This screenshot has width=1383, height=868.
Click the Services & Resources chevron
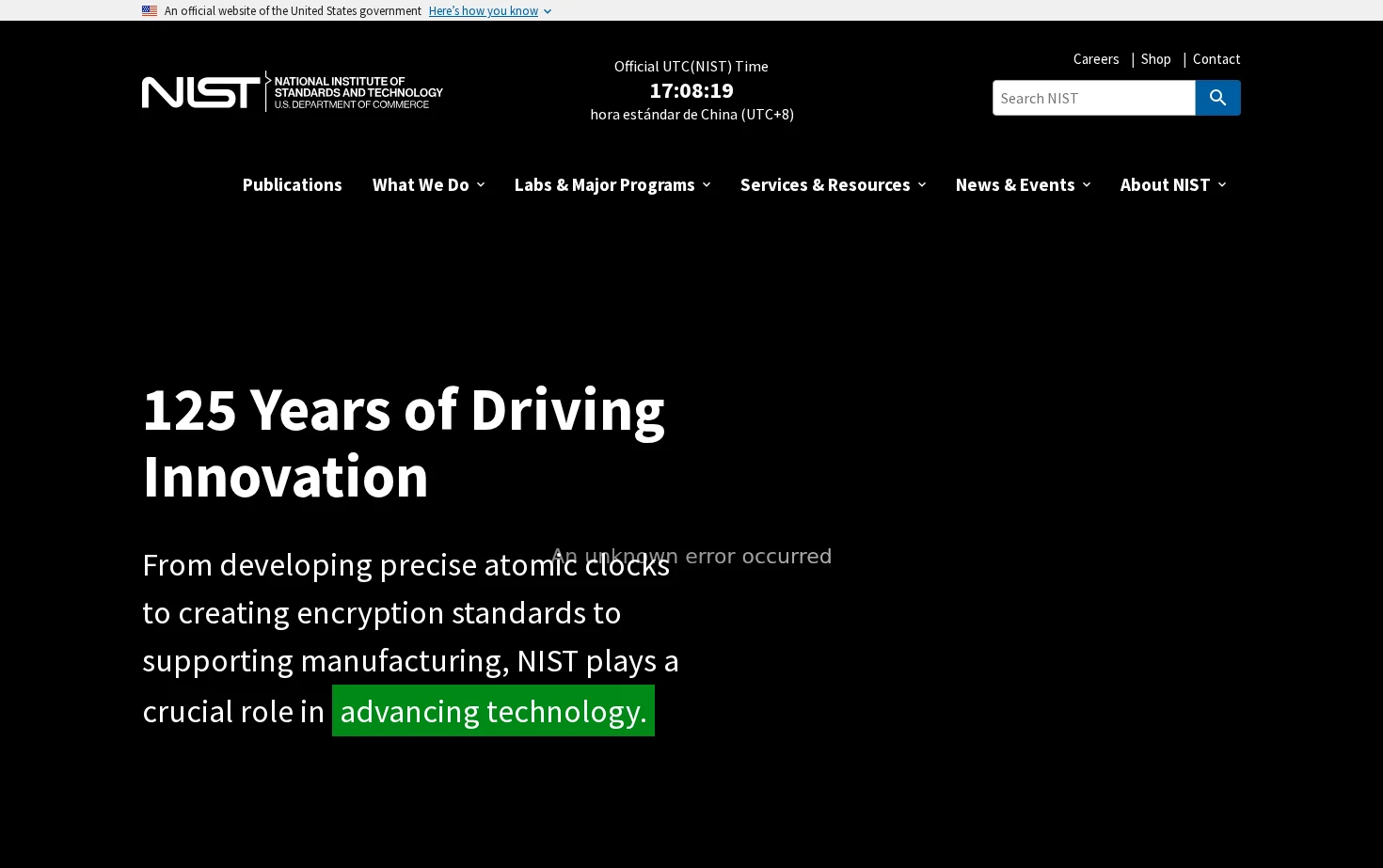coord(922,185)
